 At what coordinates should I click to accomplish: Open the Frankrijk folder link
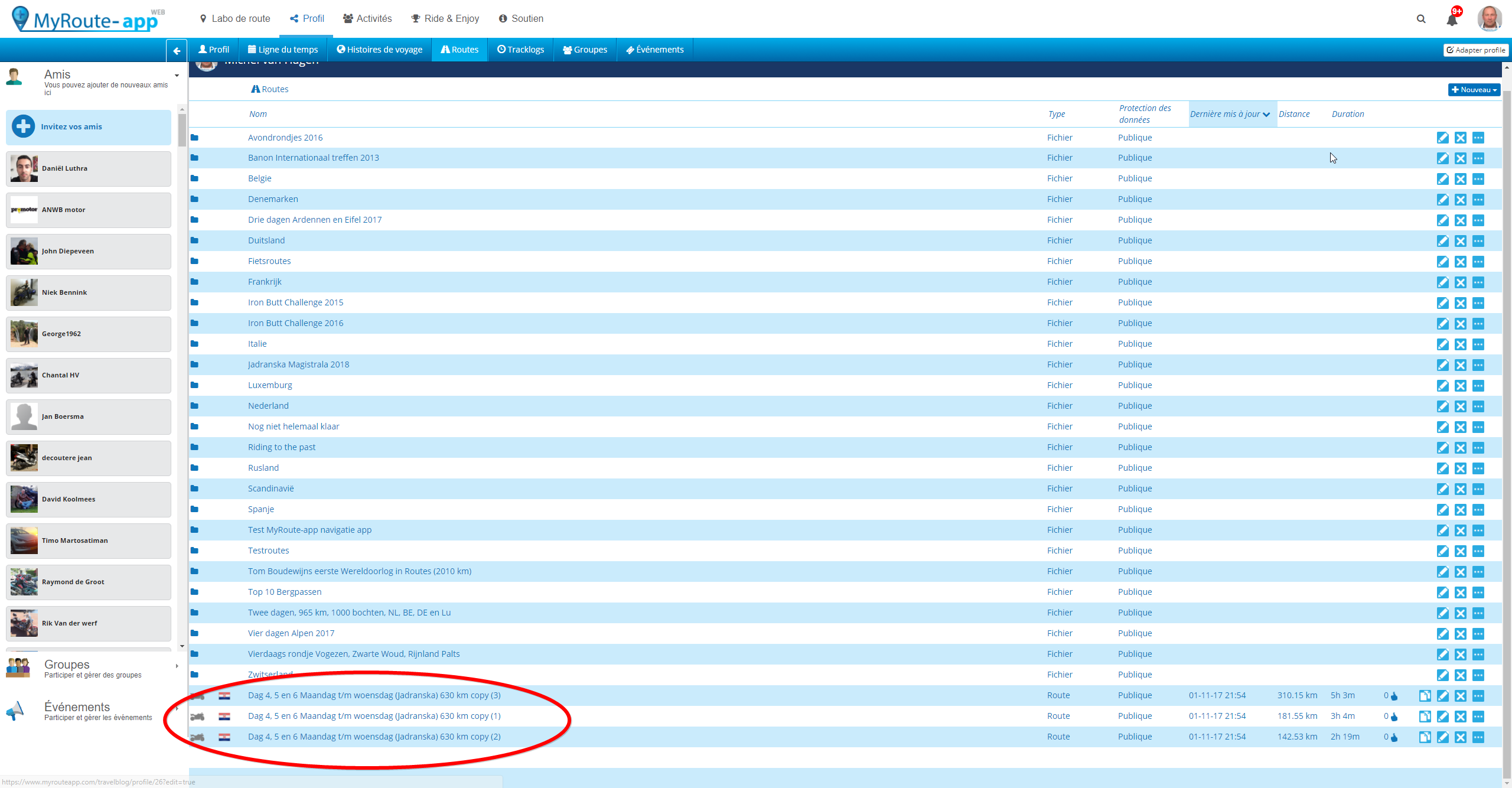pos(265,282)
